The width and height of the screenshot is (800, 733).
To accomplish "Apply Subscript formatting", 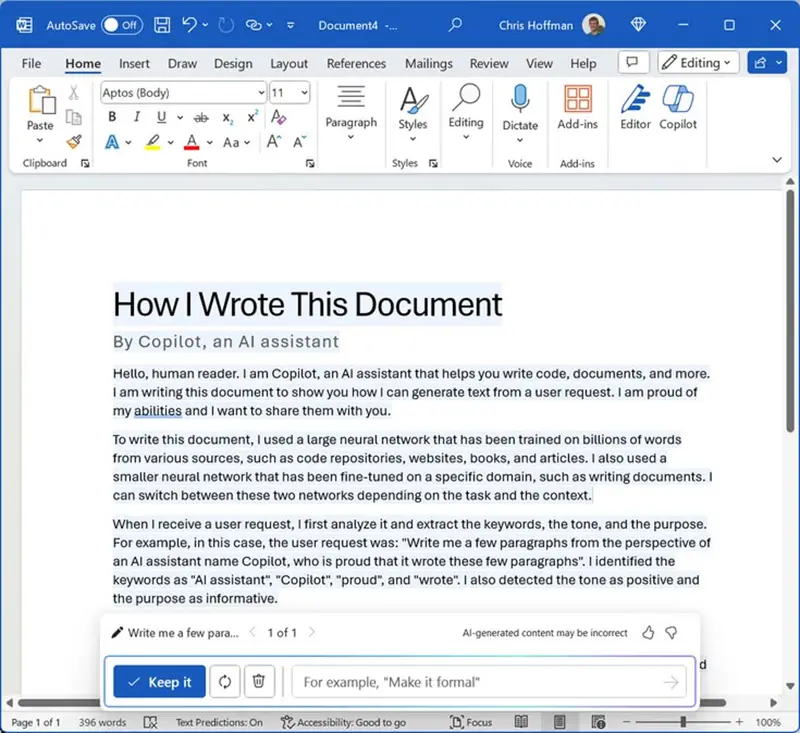I will pyautogui.click(x=228, y=118).
